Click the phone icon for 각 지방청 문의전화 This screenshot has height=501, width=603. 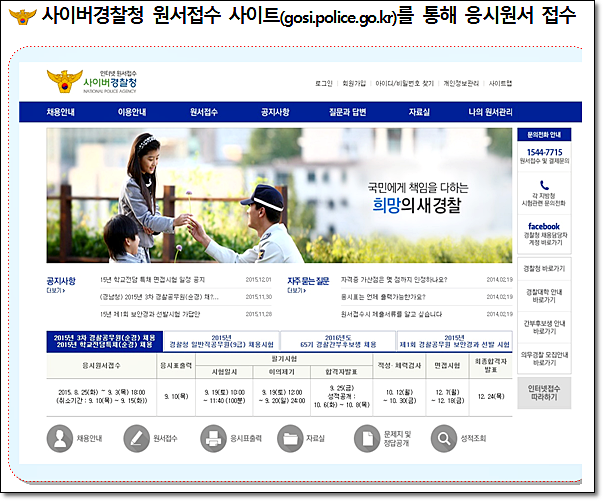point(544,185)
